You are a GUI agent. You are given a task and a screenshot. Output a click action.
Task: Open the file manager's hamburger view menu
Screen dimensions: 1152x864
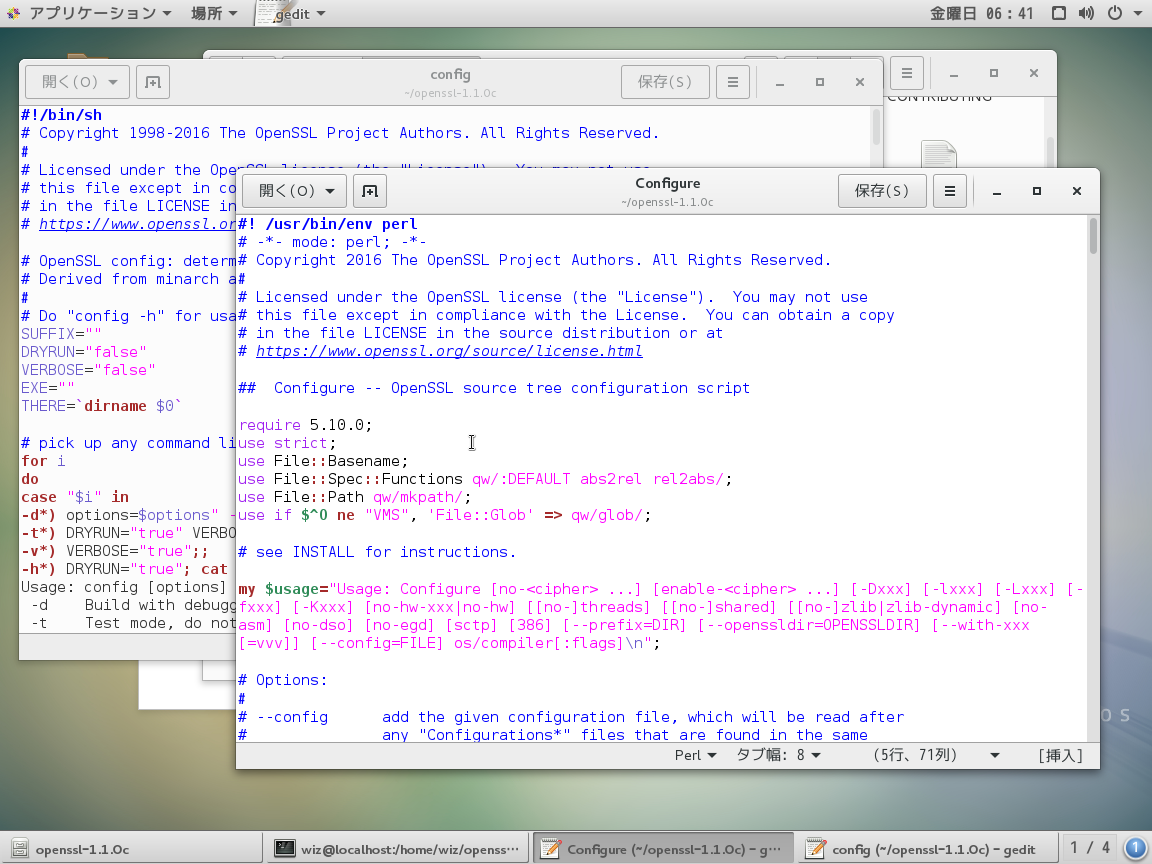pos(907,73)
